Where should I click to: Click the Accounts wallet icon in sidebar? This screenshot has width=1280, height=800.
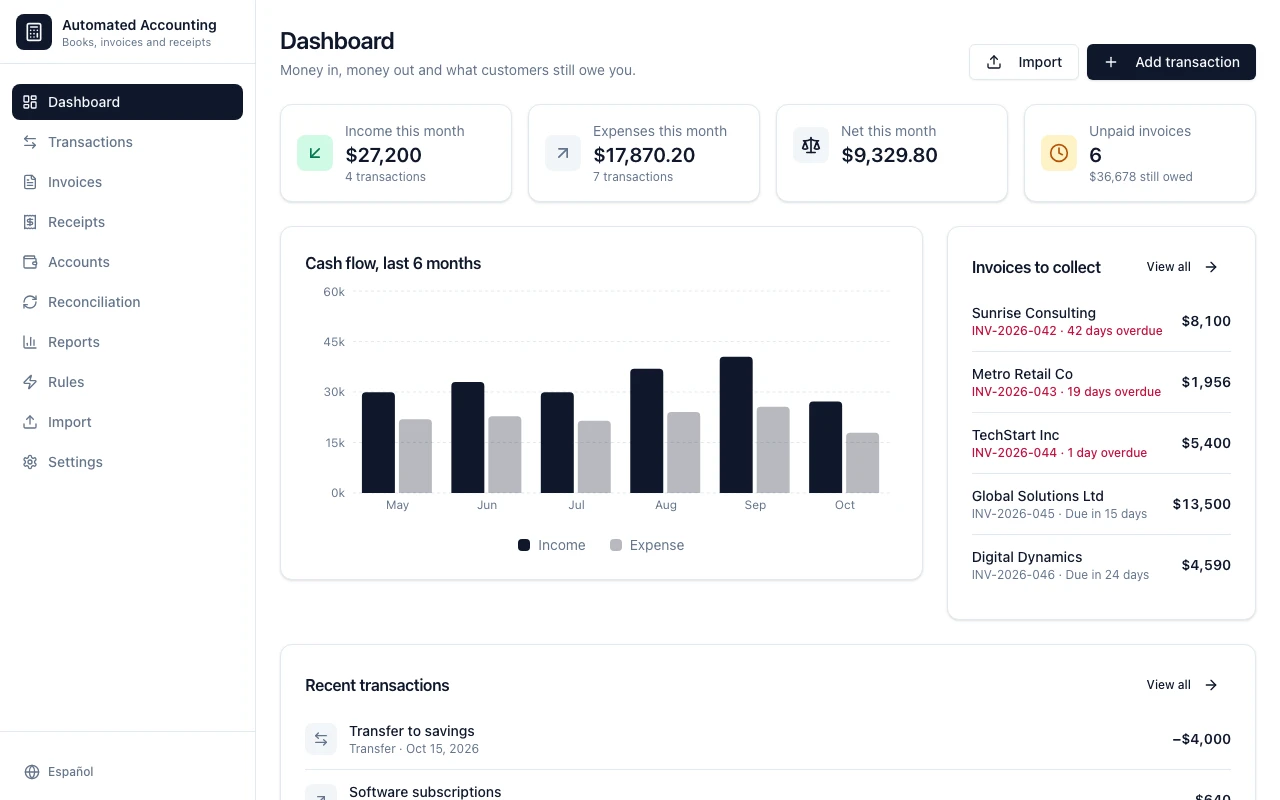[30, 262]
